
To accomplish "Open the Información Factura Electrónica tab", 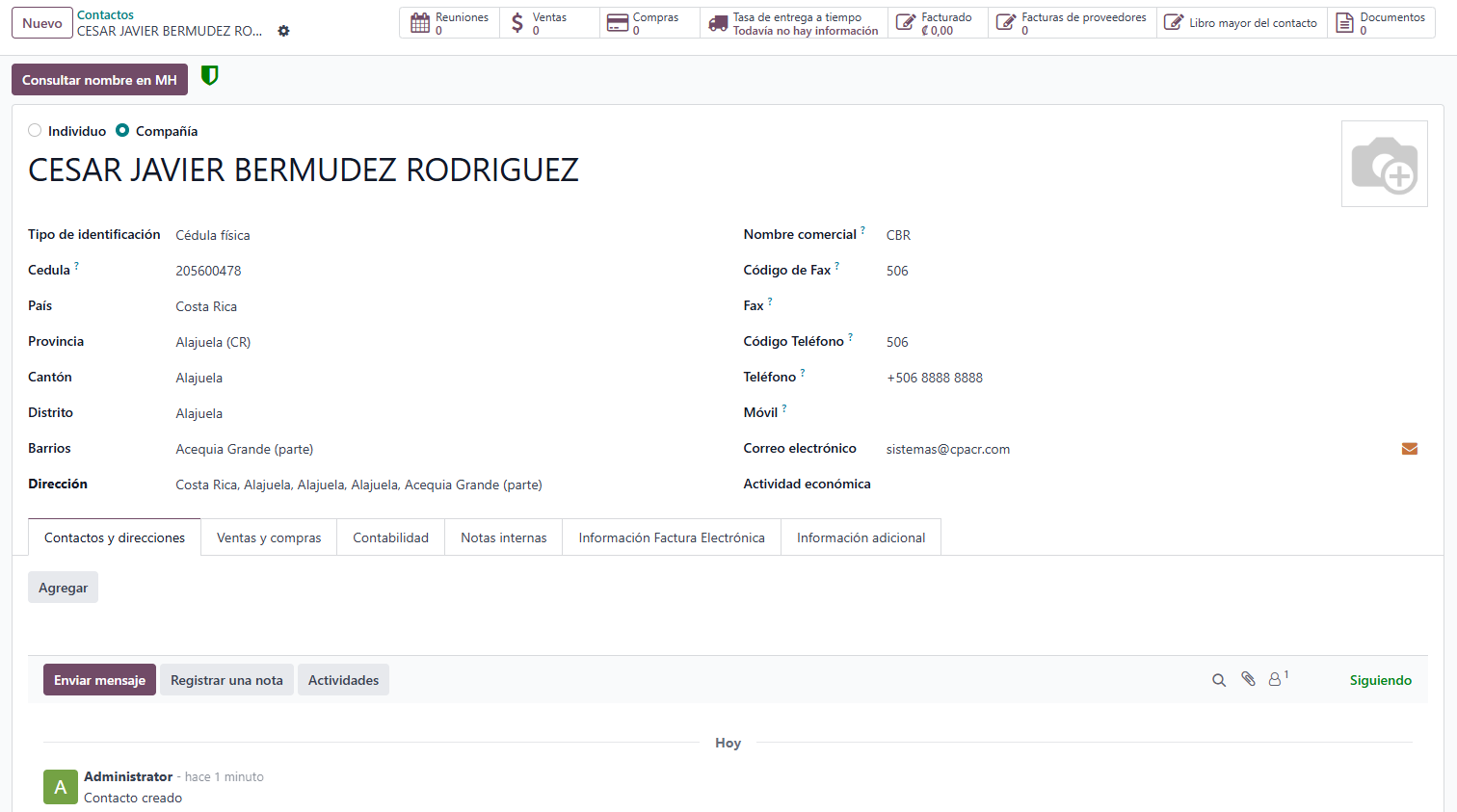I will tap(672, 537).
